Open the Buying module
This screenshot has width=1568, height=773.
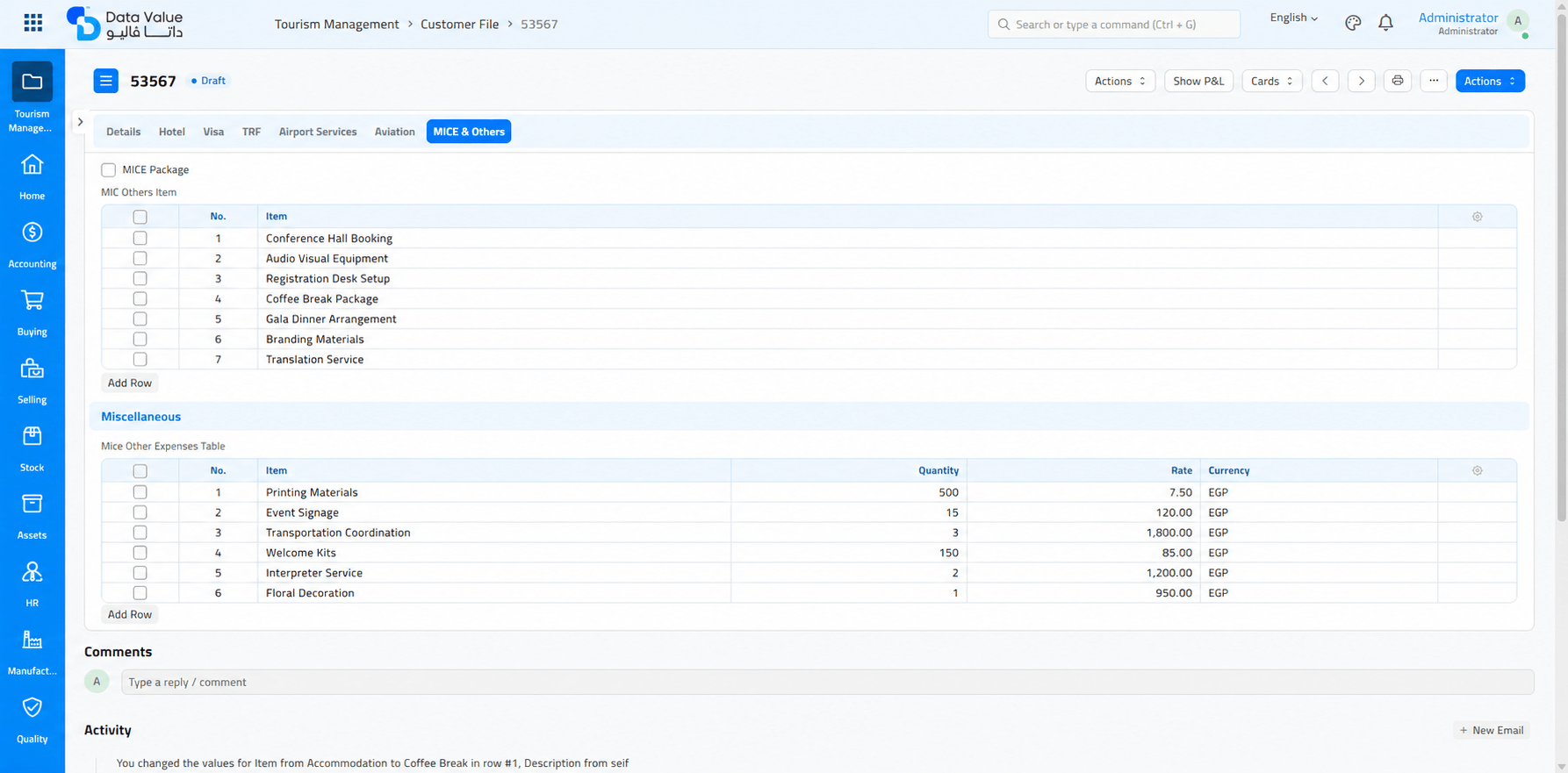point(32,312)
